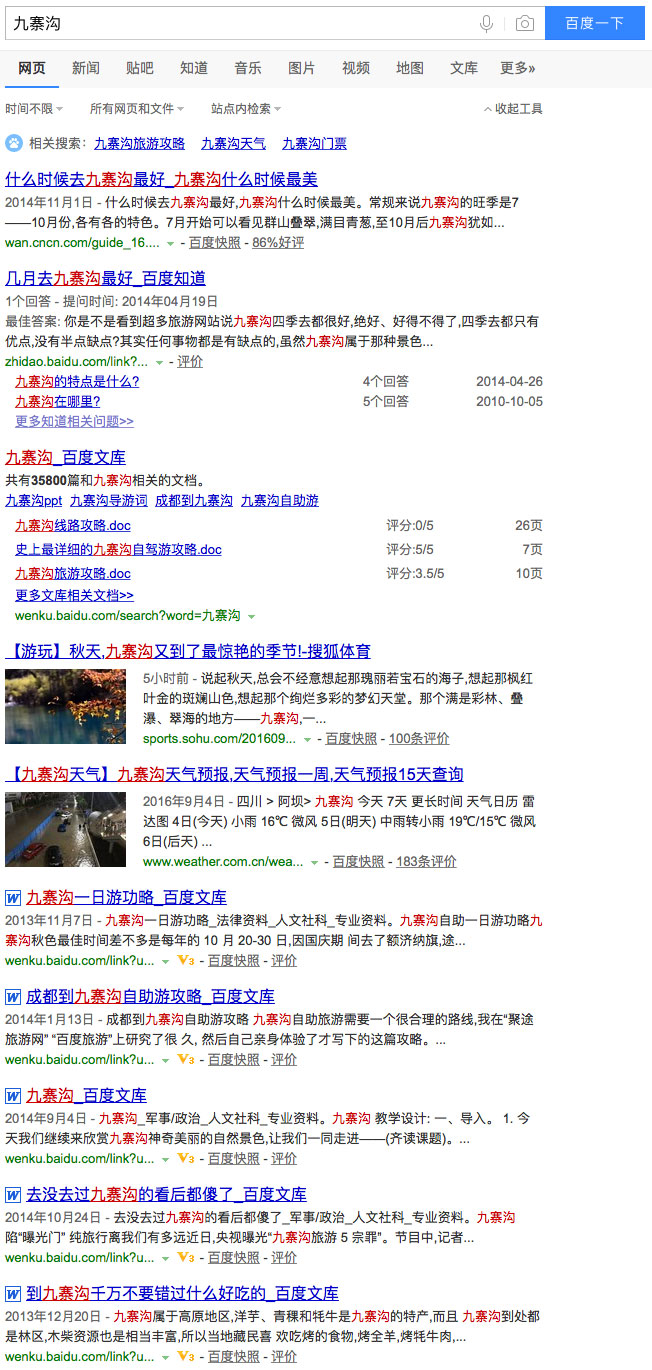The width and height of the screenshot is (652, 1370).
Task: Open 更多文库相关文档>> link
Action: click(x=74, y=595)
